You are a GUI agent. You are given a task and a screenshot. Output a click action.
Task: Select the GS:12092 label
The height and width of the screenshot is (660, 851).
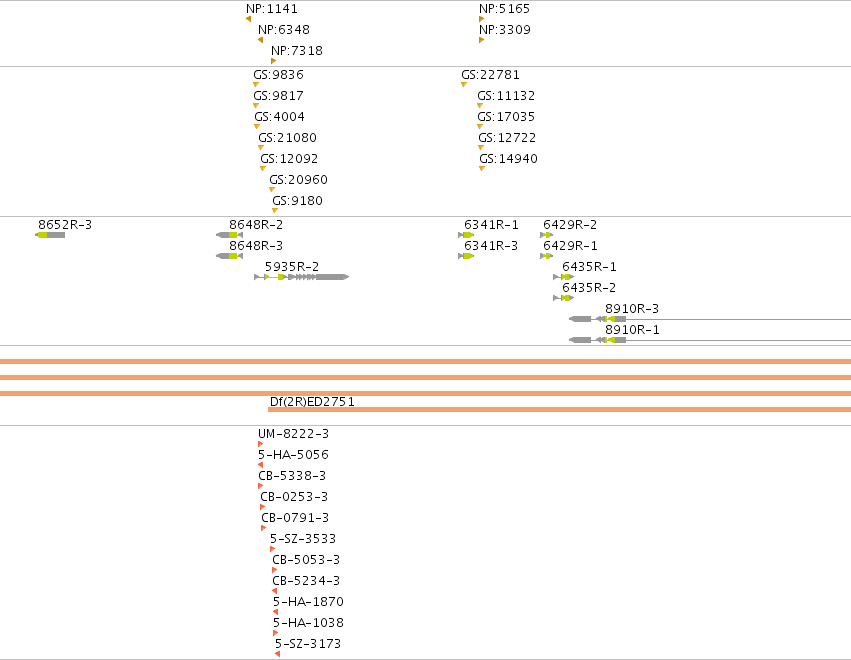[289, 159]
